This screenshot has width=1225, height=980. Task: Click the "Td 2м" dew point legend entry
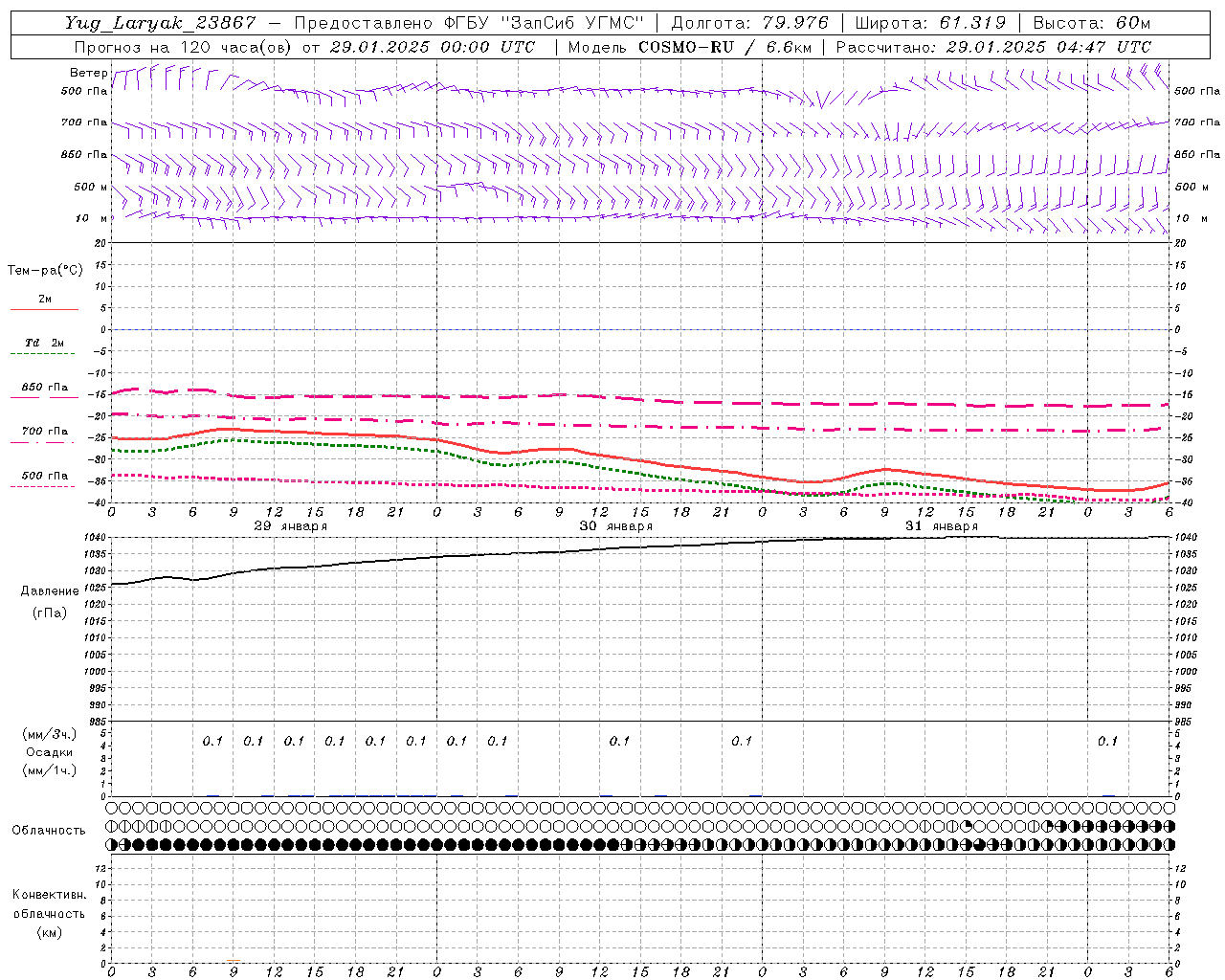45,343
